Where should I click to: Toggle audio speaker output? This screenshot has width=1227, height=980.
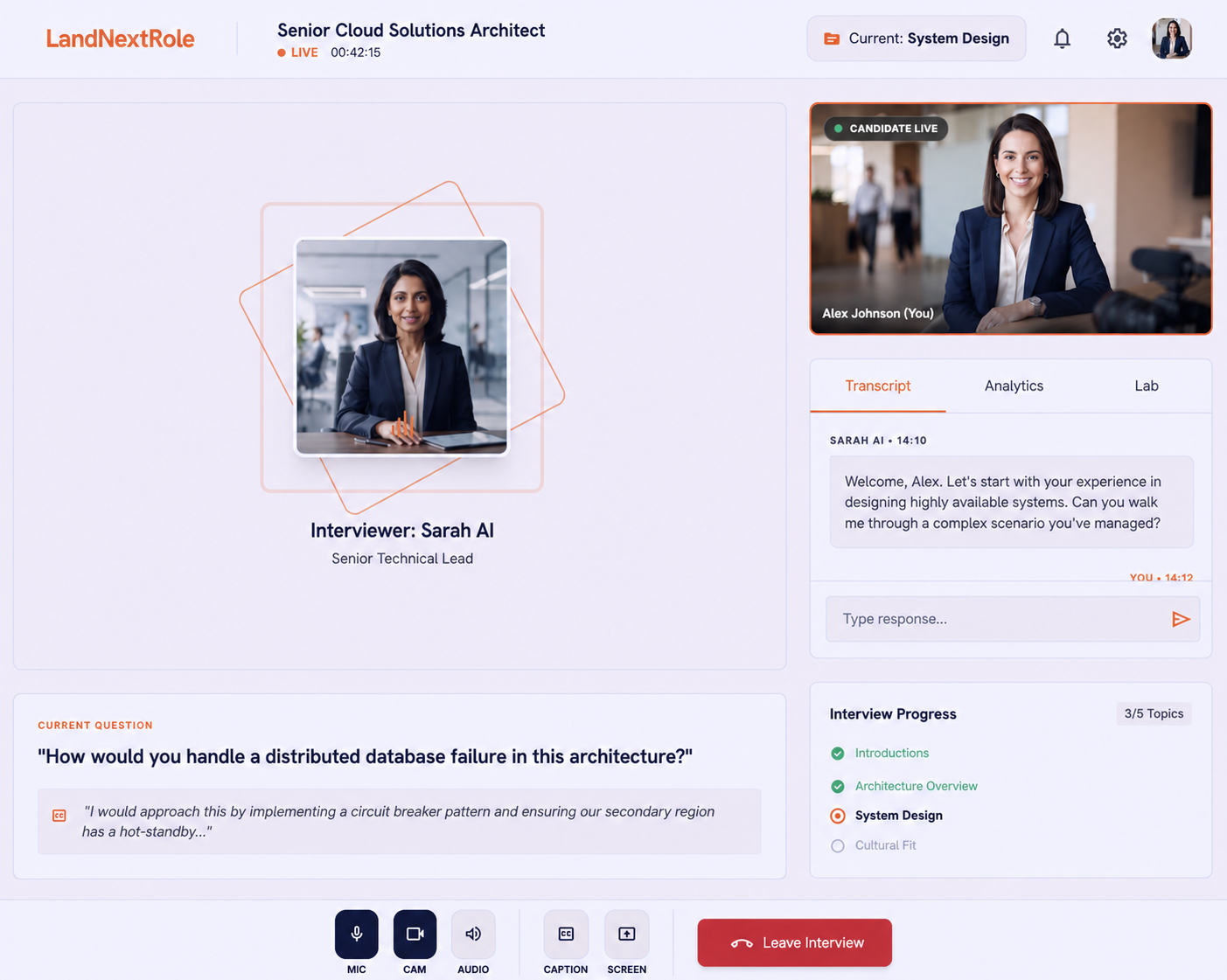[x=473, y=934]
